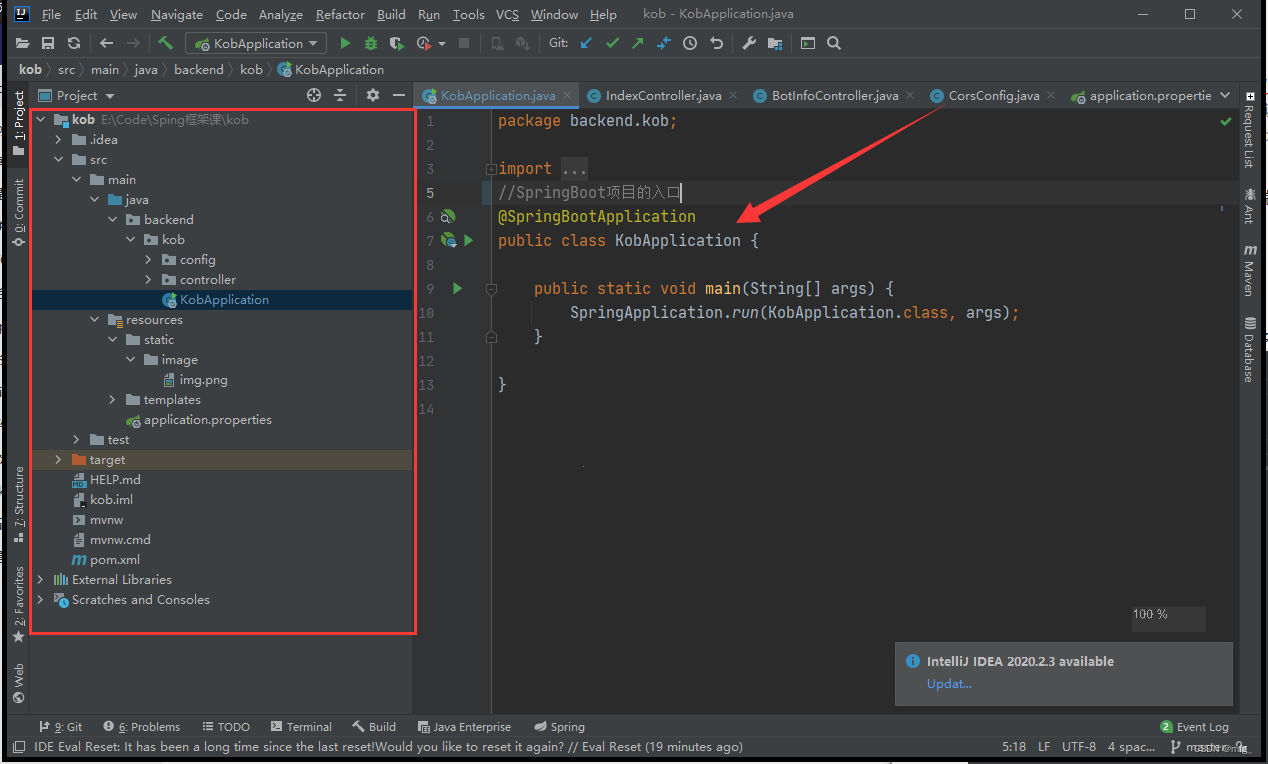Click the Save All toolbar icon
The image size is (1268, 764).
(48, 43)
